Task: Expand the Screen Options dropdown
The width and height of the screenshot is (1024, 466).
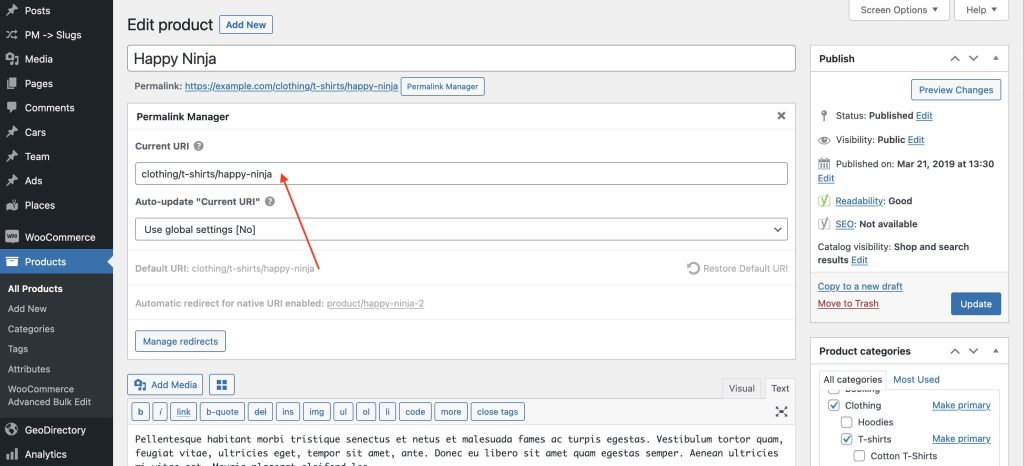Action: click(899, 10)
